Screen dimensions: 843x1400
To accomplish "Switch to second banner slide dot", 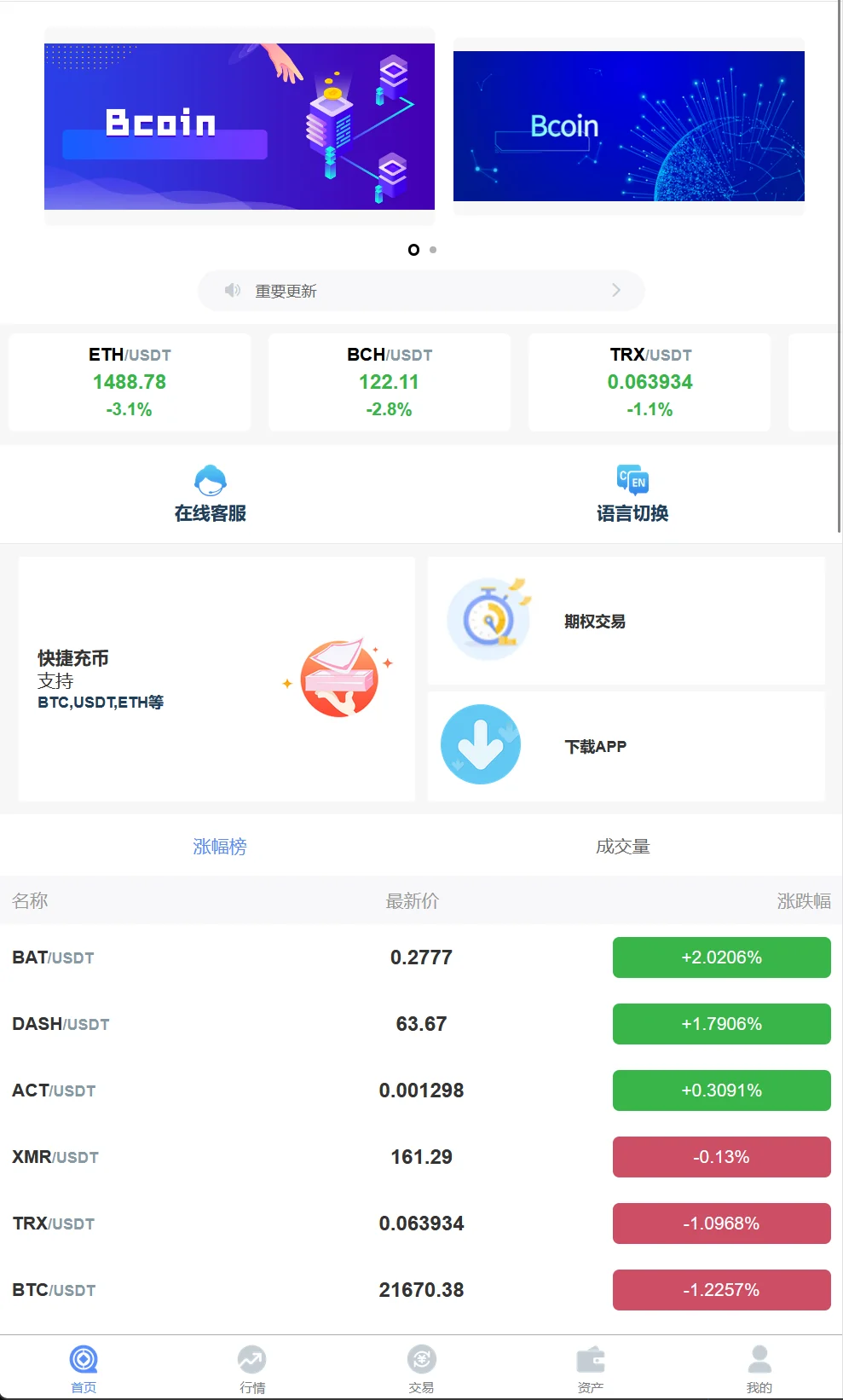I will (433, 250).
